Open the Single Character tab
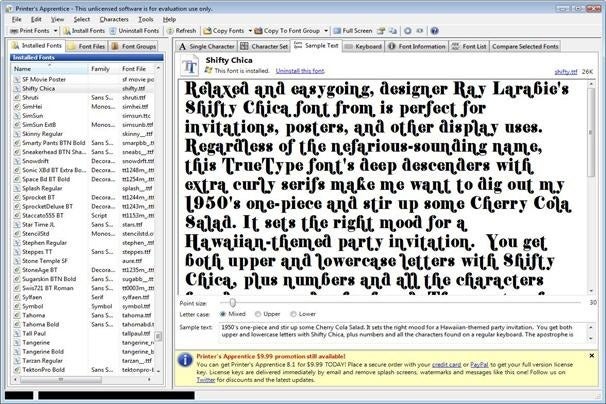The width and height of the screenshot is (606, 404). pyautogui.click(x=207, y=46)
